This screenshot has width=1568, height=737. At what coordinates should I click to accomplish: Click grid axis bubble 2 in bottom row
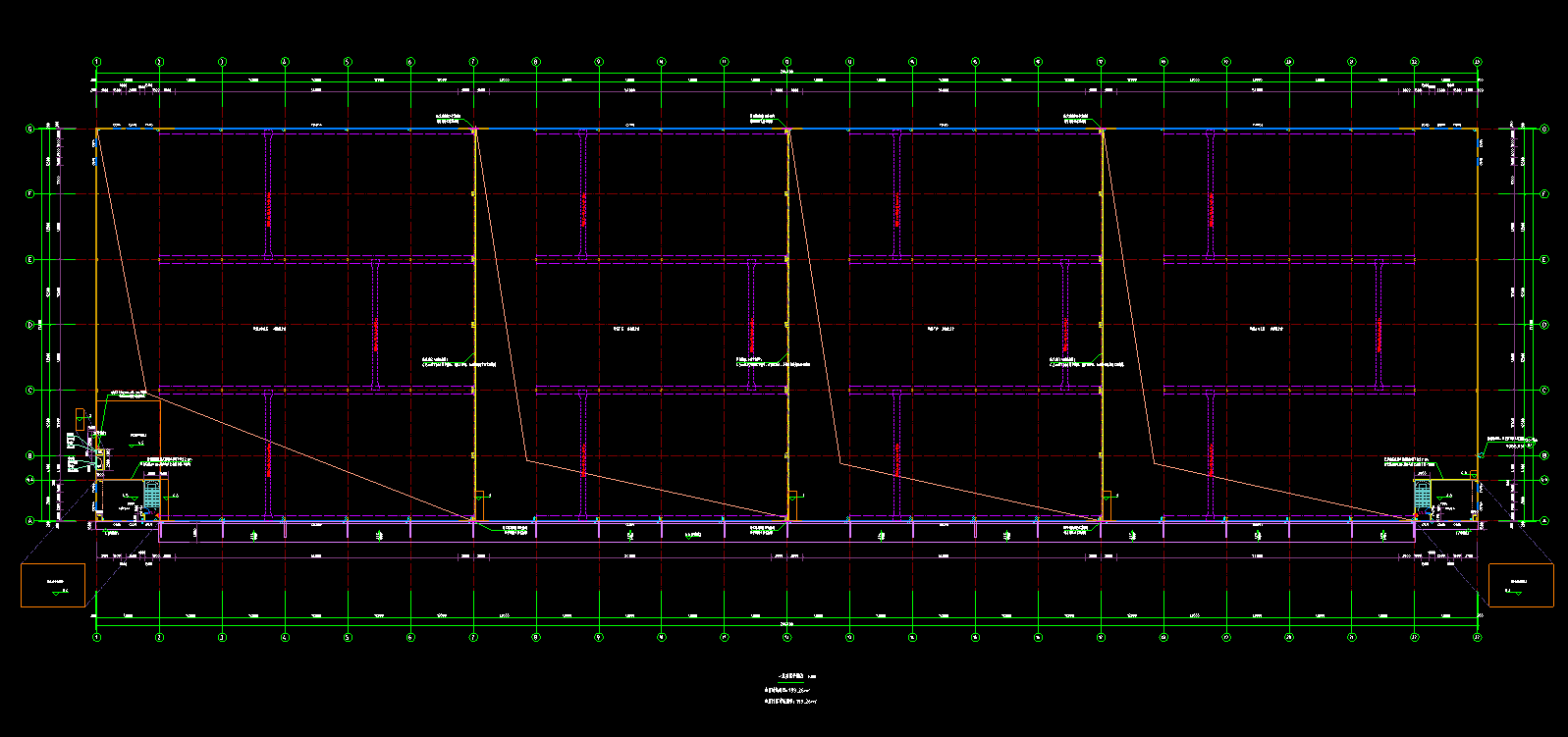(159, 637)
